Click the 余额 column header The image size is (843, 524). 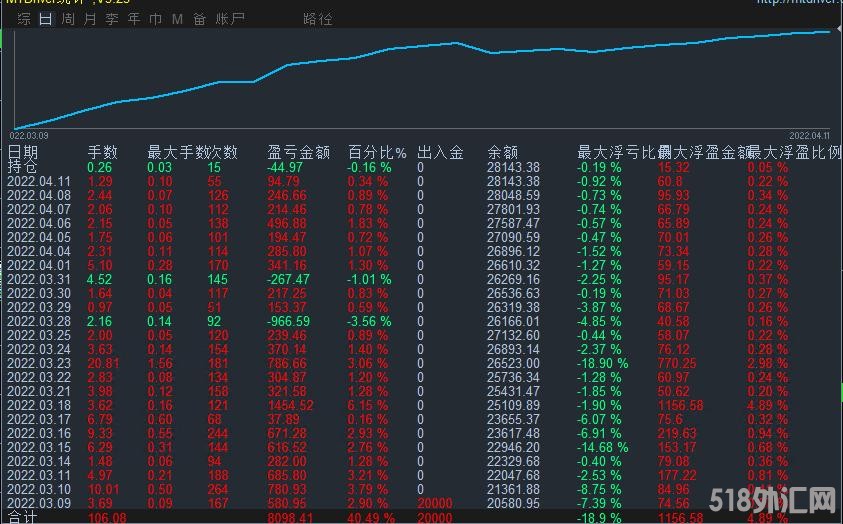503,153
